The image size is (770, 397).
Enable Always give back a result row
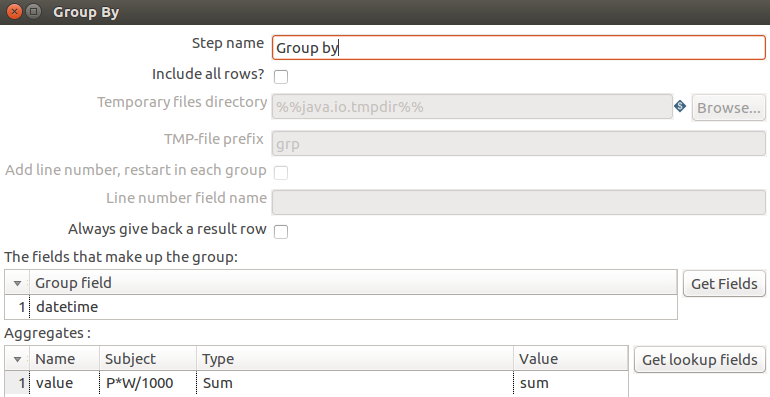[281, 231]
